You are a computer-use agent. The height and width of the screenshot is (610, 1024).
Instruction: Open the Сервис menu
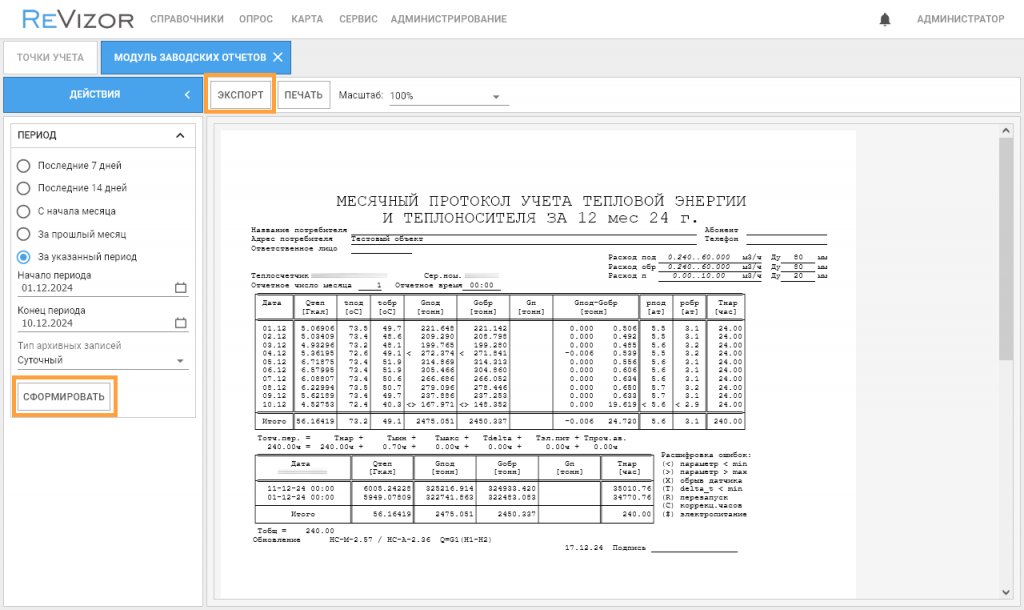pyautogui.click(x=358, y=19)
